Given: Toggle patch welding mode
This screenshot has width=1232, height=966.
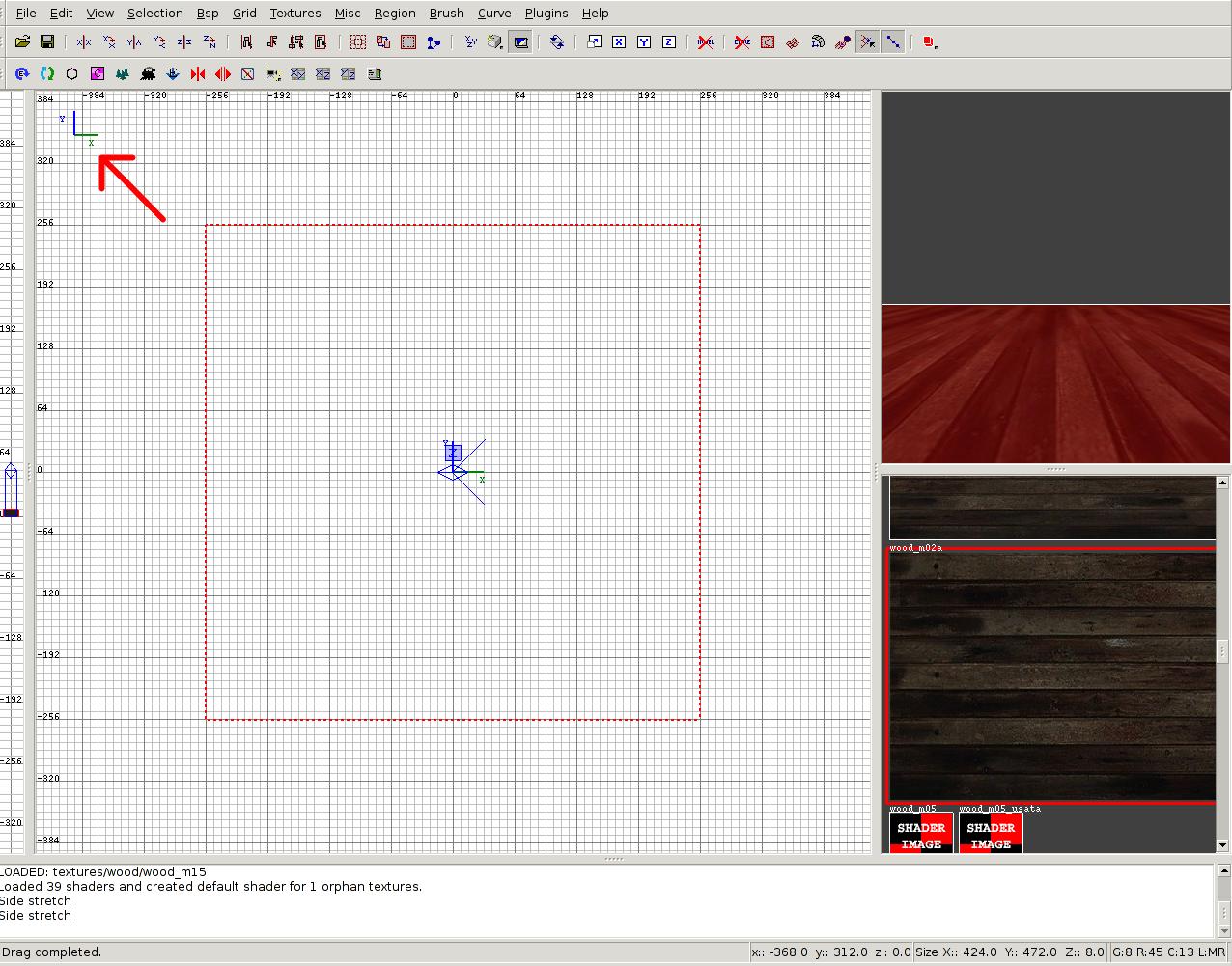Looking at the screenshot, I should 868,42.
